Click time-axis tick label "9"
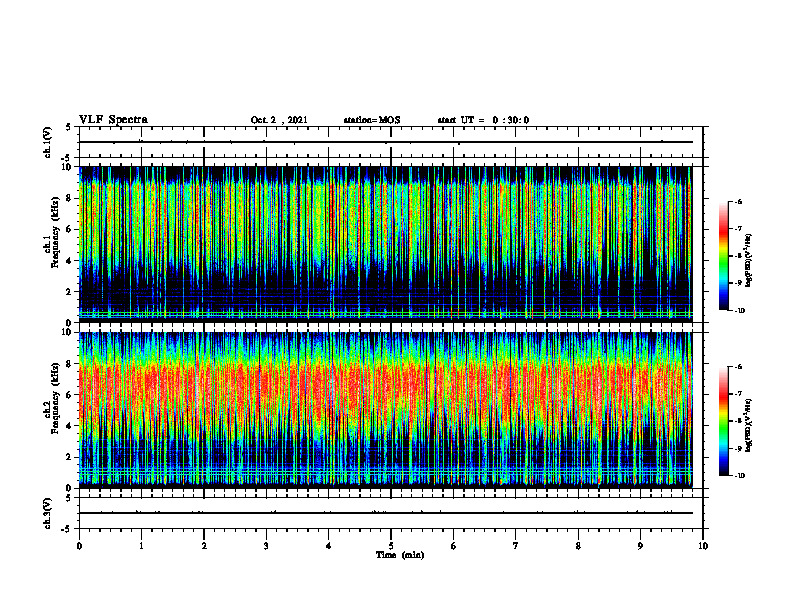 [x=640, y=546]
